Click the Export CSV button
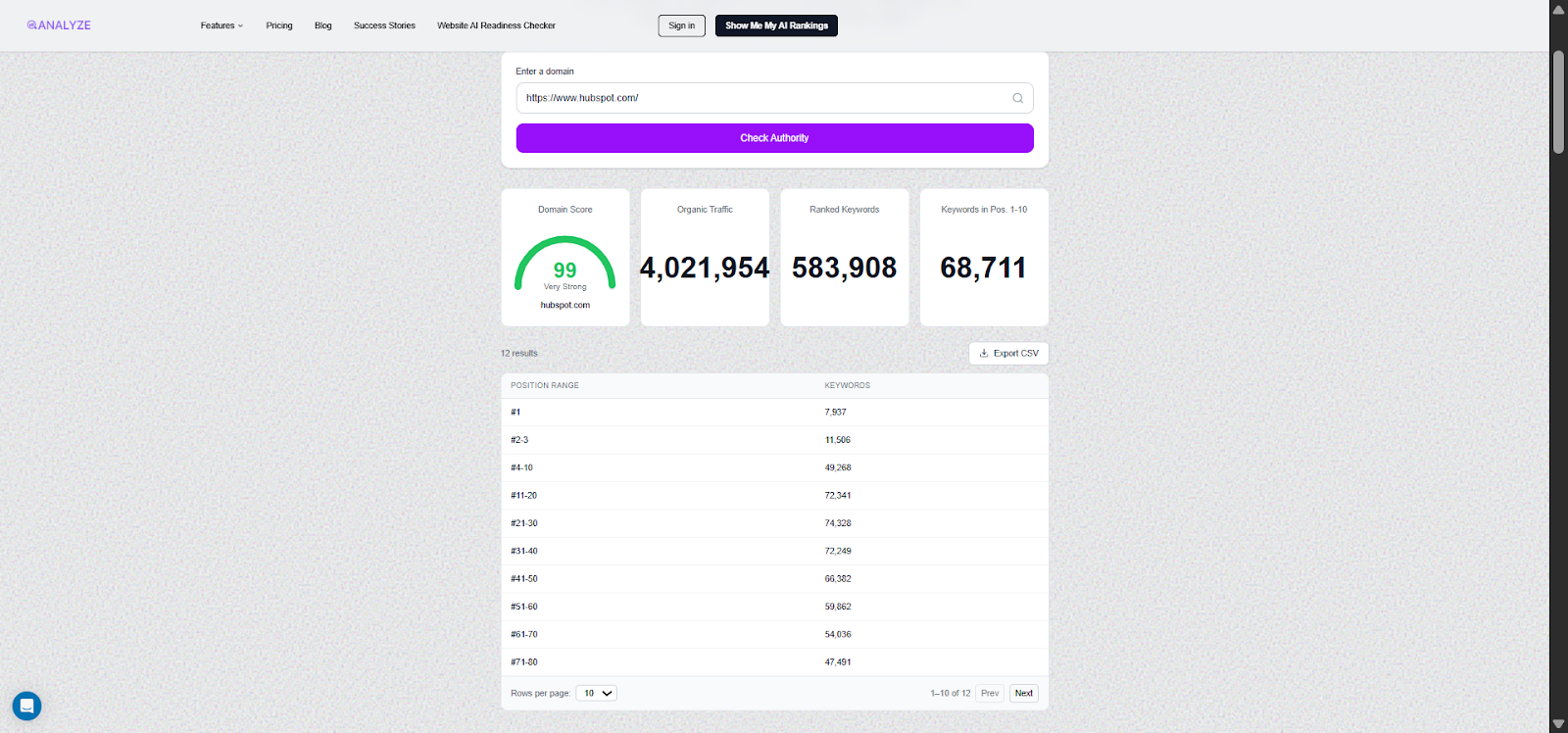1568x733 pixels. [1008, 353]
